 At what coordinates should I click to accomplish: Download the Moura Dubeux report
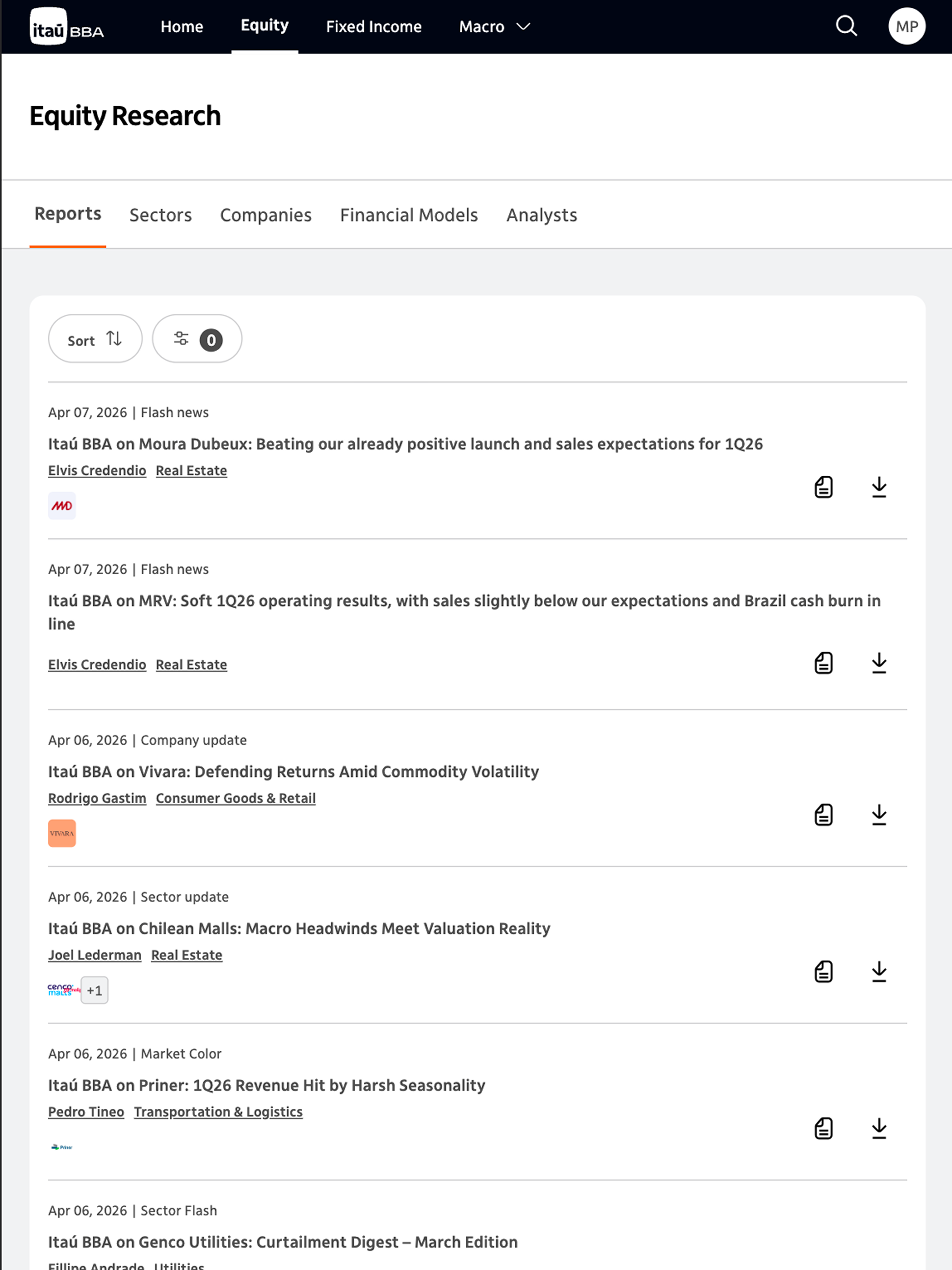point(879,487)
